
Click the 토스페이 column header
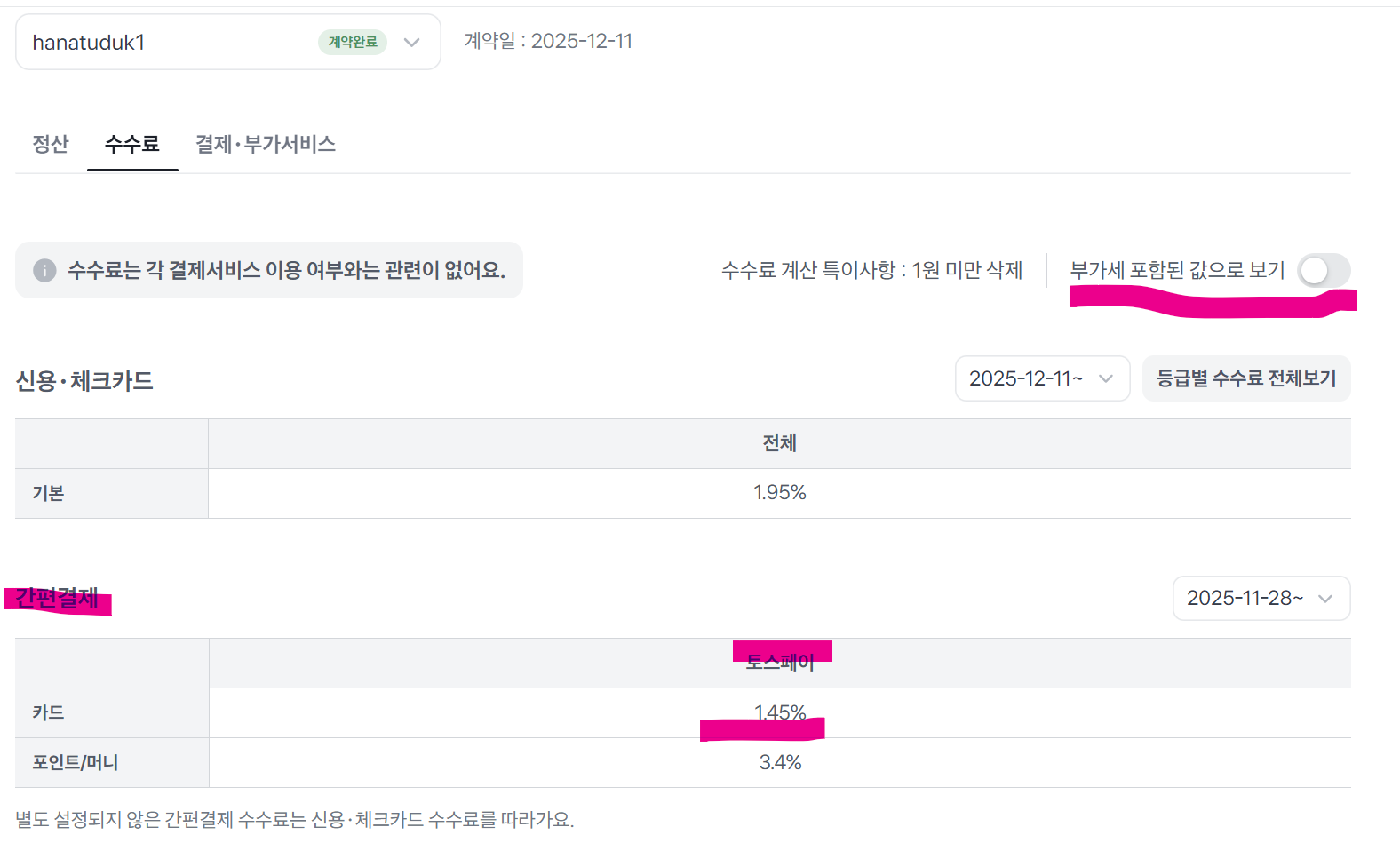coord(779,662)
